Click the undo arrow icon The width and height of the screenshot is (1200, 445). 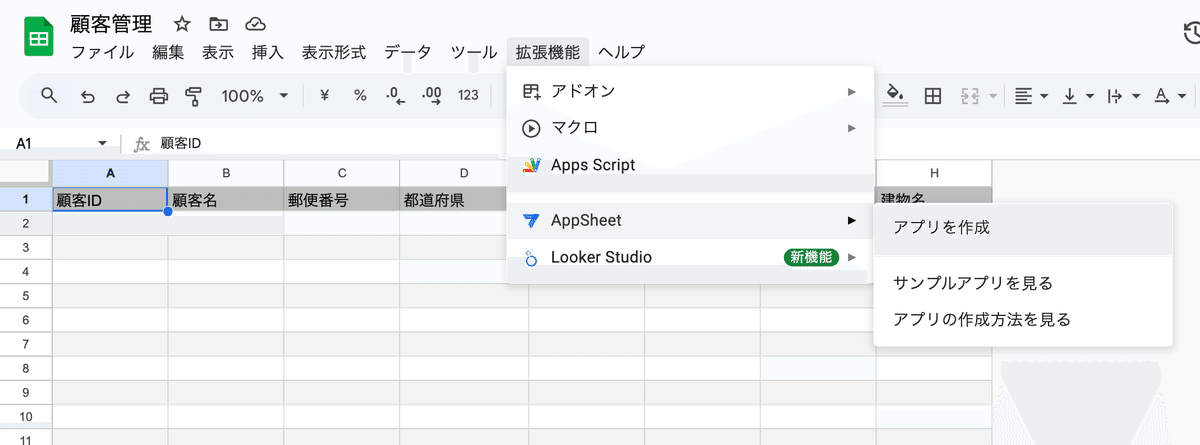click(x=88, y=96)
